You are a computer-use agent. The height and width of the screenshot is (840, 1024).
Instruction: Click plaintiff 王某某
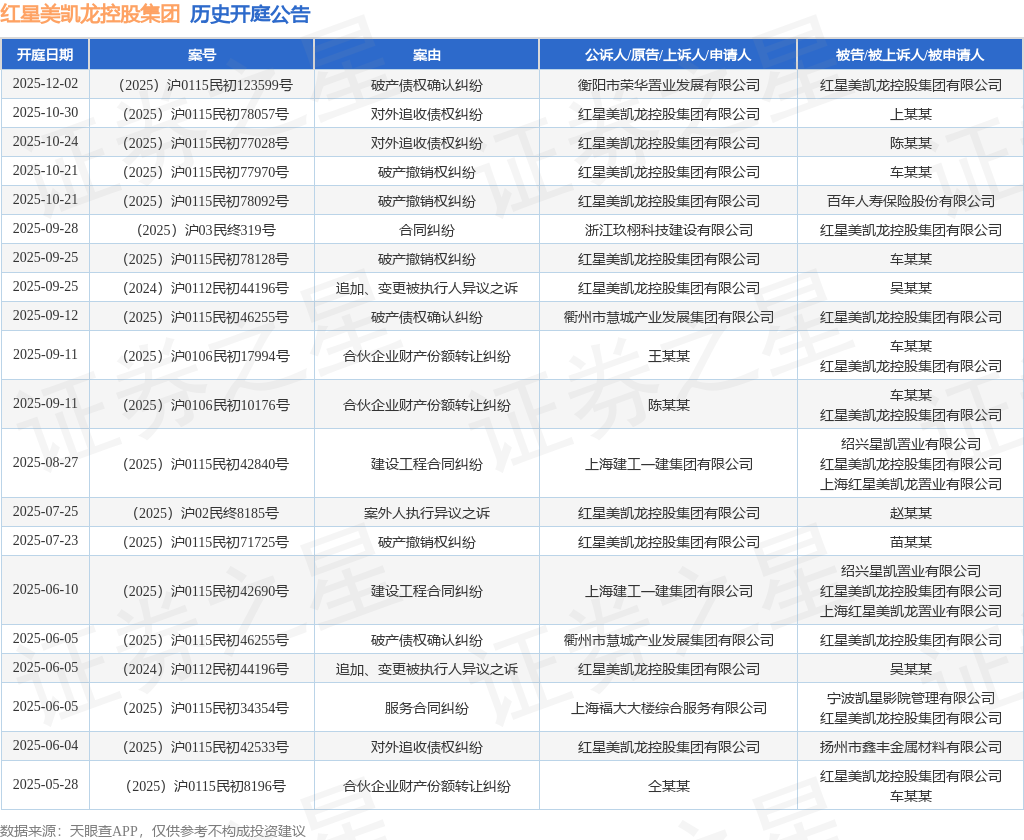668,356
